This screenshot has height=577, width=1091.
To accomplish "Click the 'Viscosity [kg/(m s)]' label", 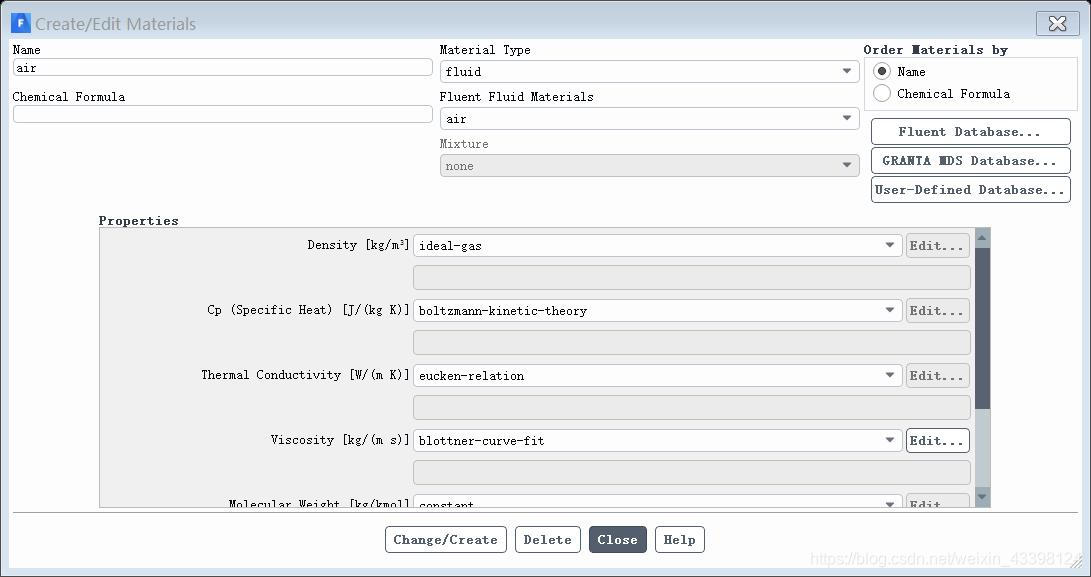I will coord(340,440).
